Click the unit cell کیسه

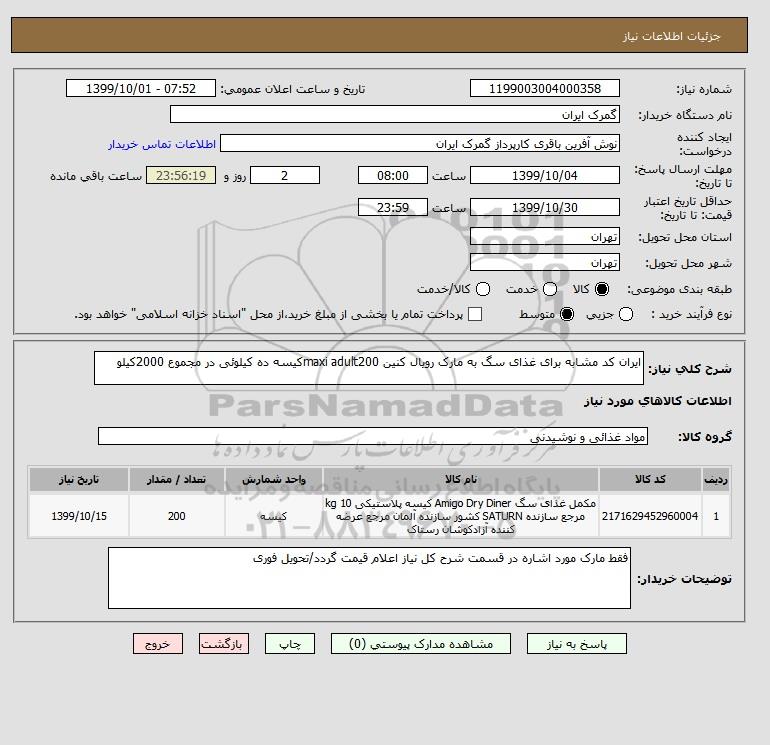[274, 516]
